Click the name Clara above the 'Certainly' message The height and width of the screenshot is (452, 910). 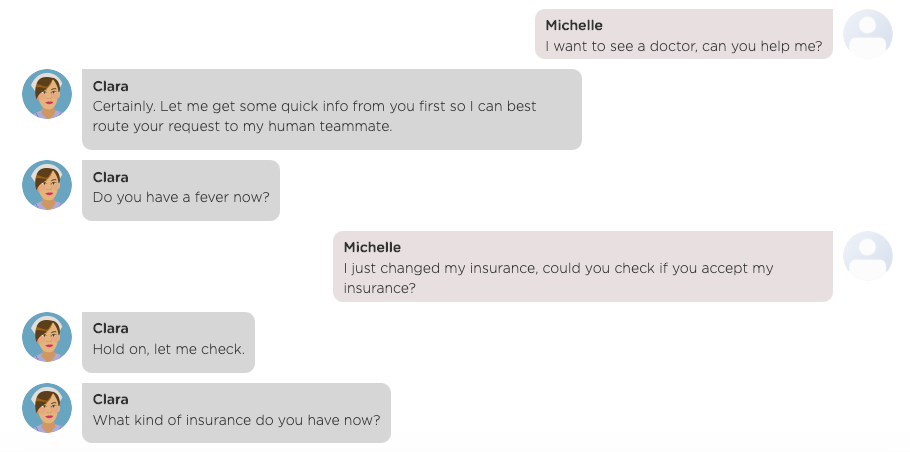click(x=110, y=86)
